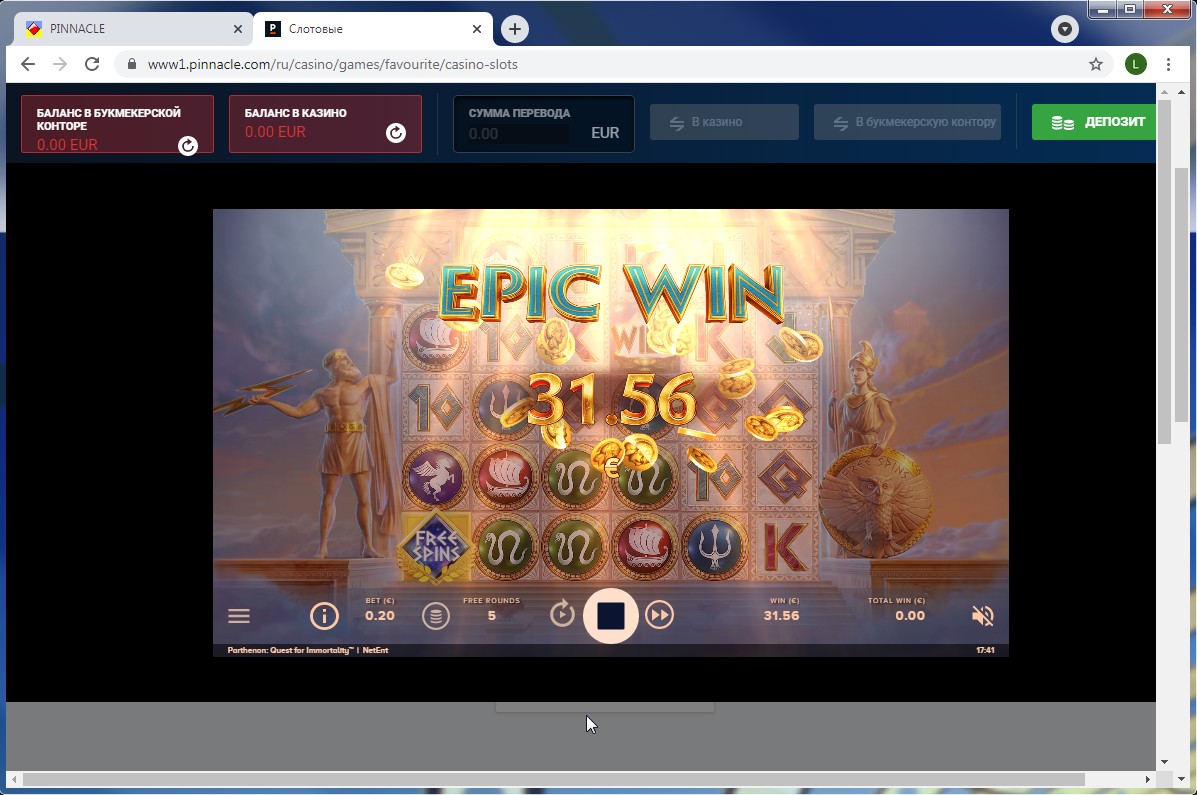
Task: Click the Free Spins scatter symbol
Action: click(x=435, y=547)
